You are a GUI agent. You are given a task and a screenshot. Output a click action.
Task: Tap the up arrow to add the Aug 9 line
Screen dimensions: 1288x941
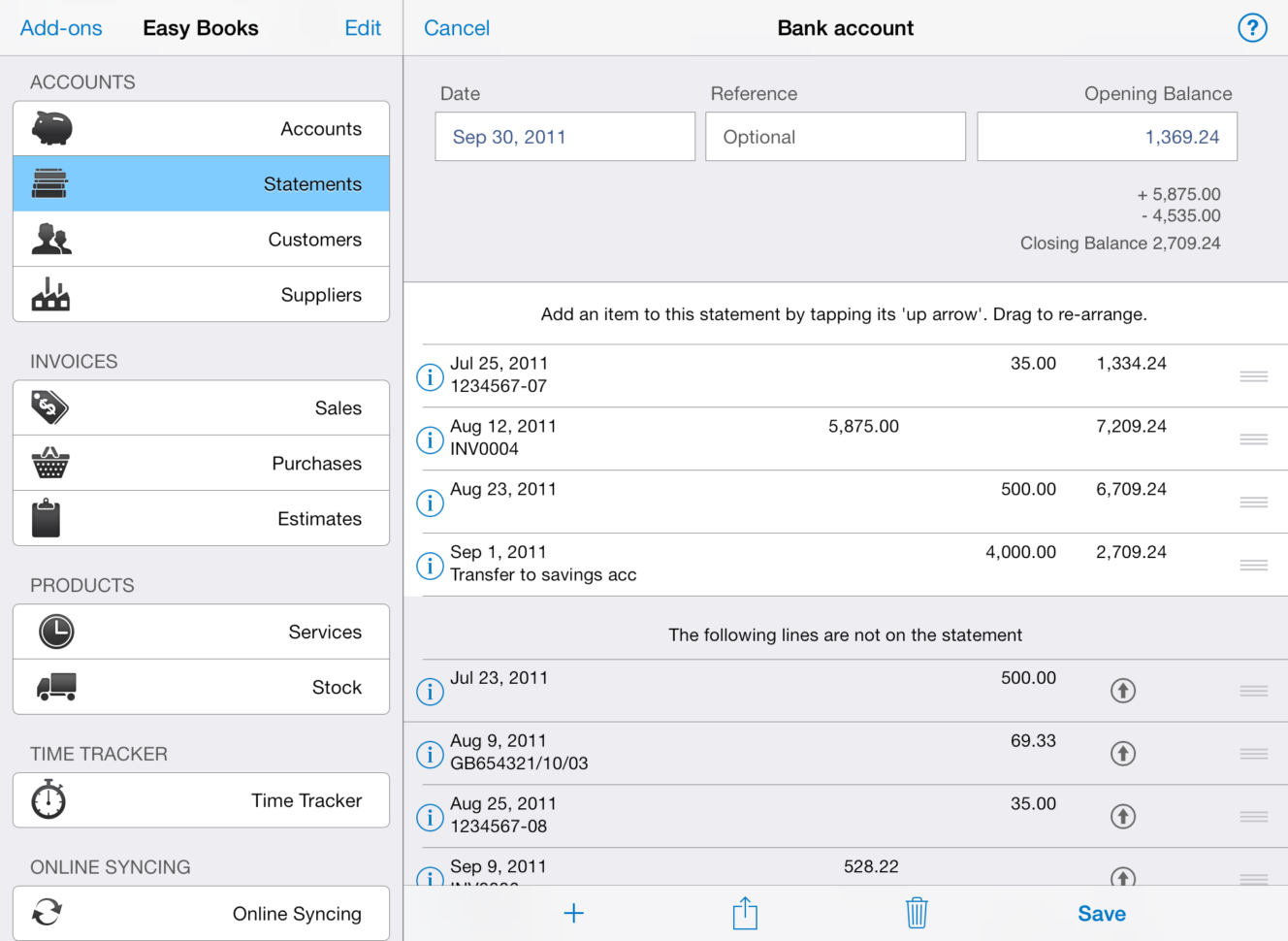(1122, 754)
